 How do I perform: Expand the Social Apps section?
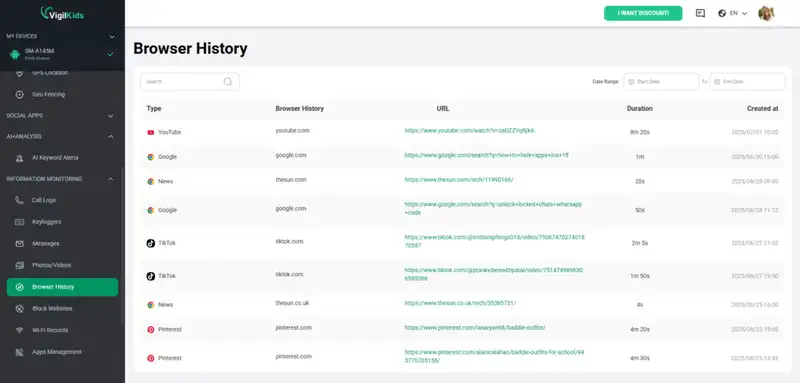pyautogui.click(x=111, y=116)
